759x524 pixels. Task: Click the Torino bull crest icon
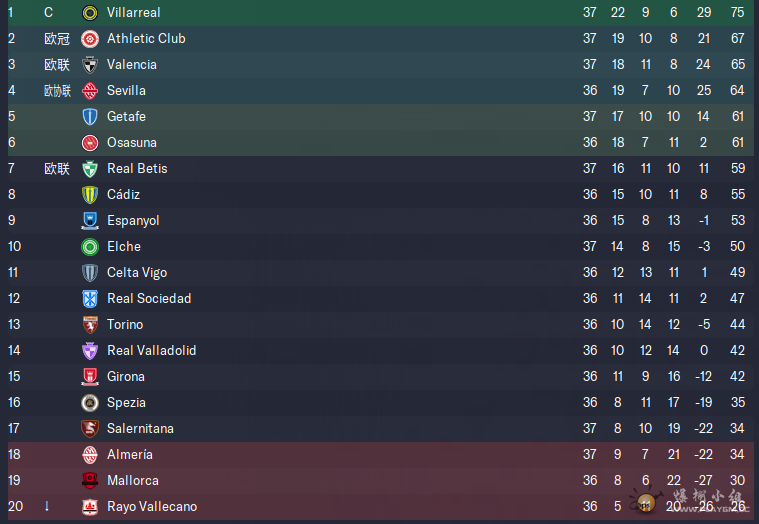click(x=90, y=325)
